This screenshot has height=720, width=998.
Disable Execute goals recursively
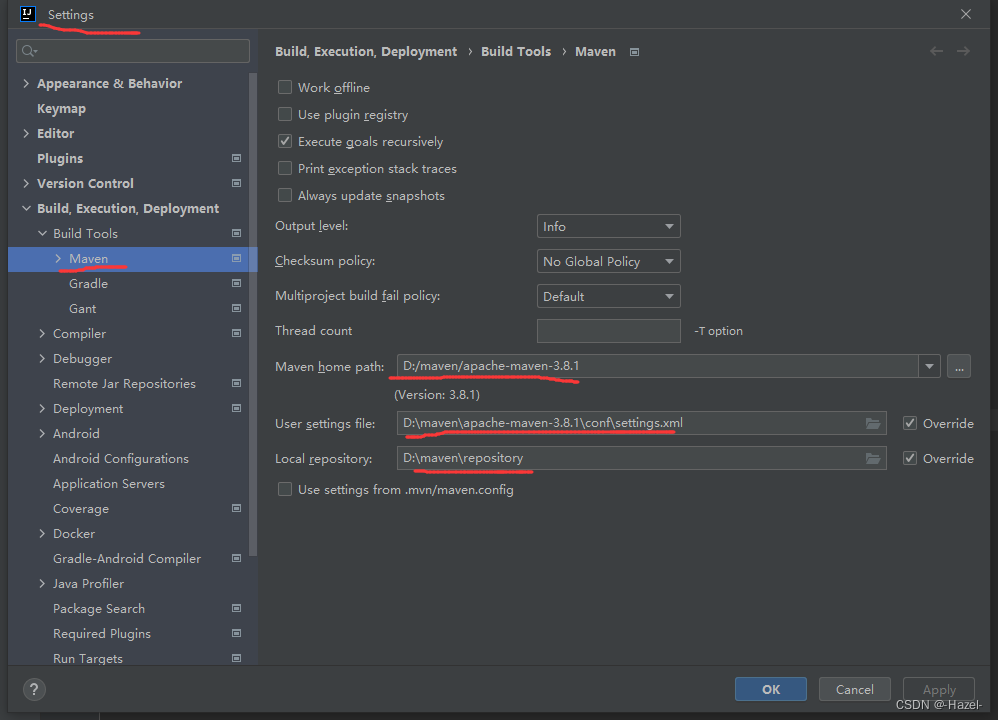[285, 141]
